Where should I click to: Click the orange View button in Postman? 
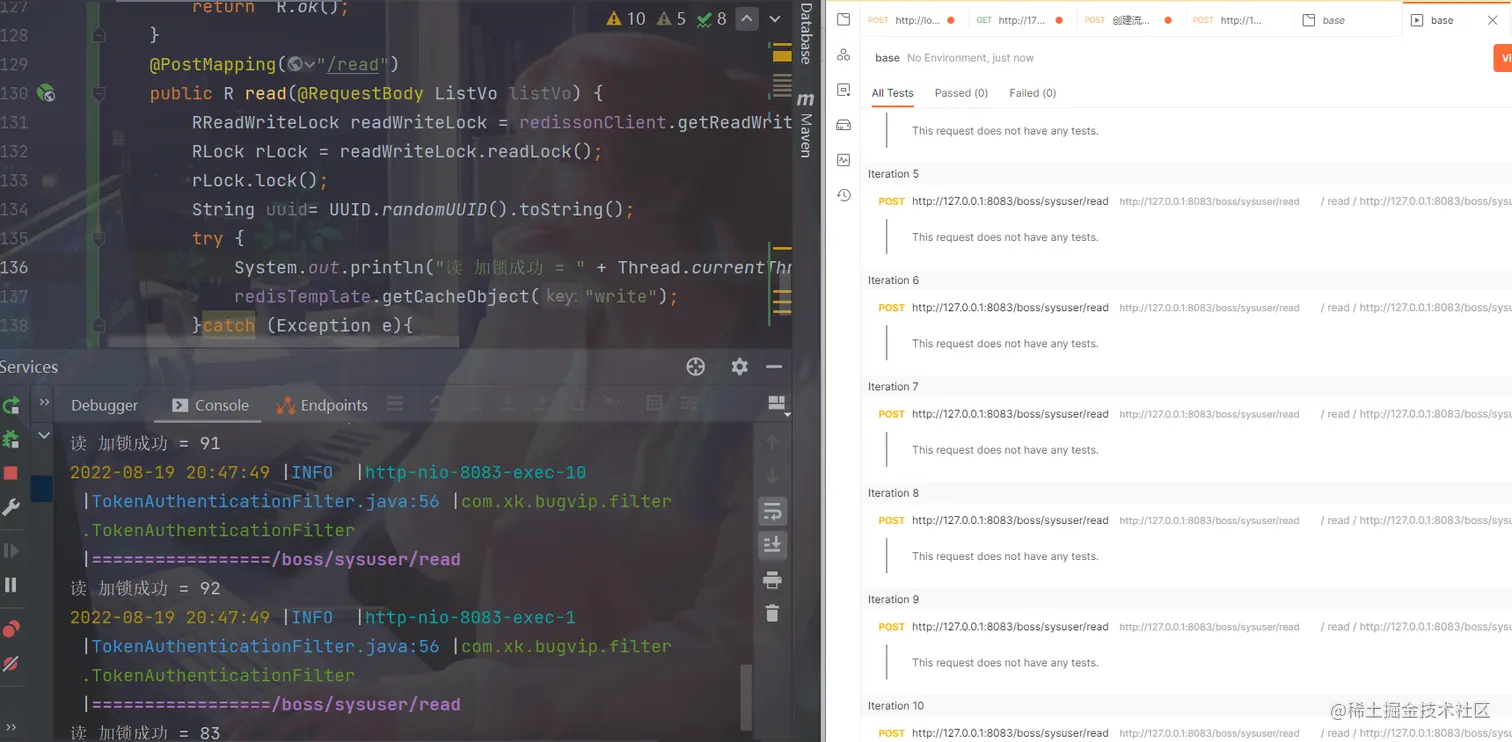click(1503, 58)
